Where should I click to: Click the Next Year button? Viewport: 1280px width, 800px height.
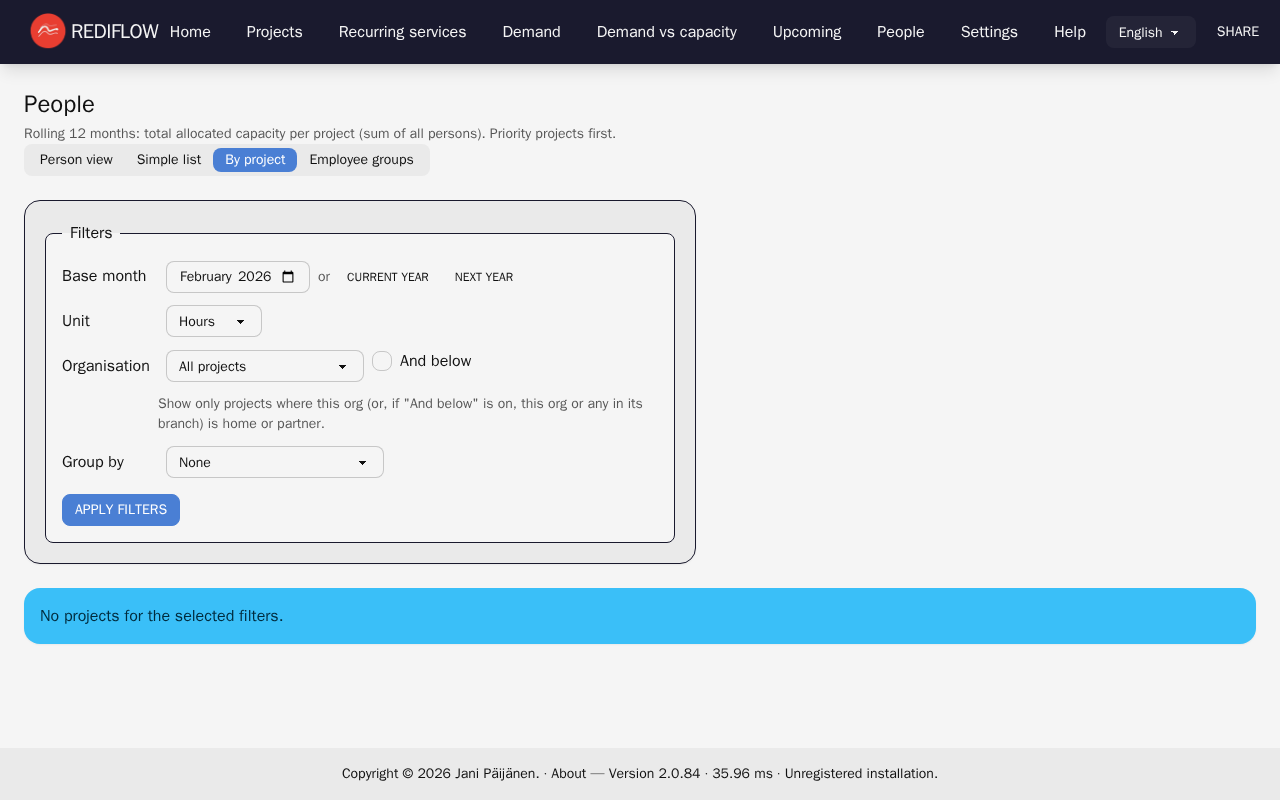(x=483, y=277)
